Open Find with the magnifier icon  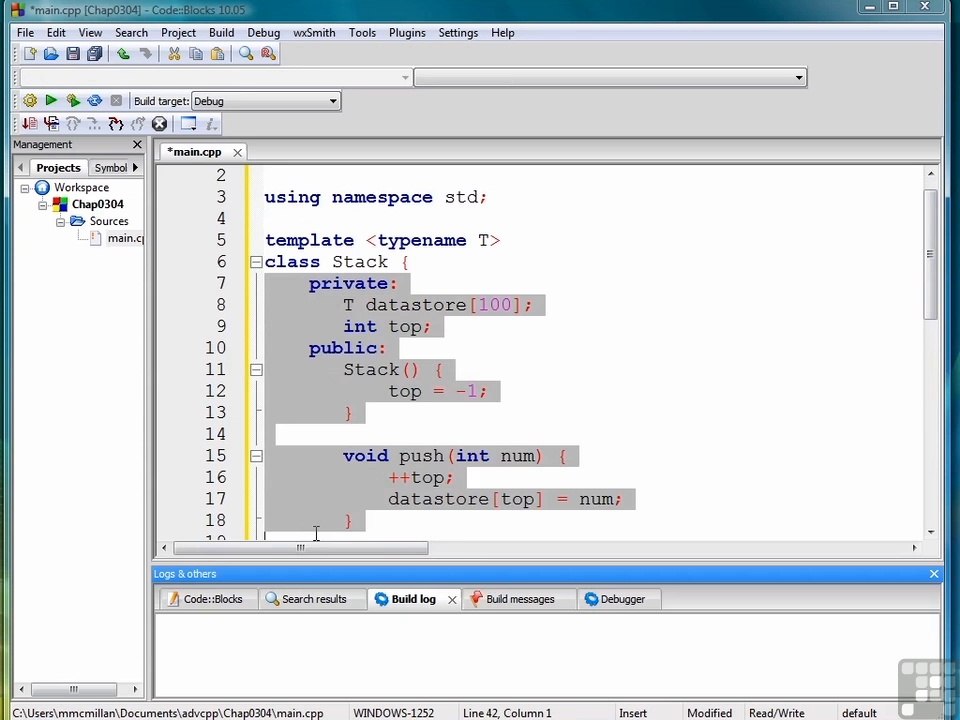(246, 54)
